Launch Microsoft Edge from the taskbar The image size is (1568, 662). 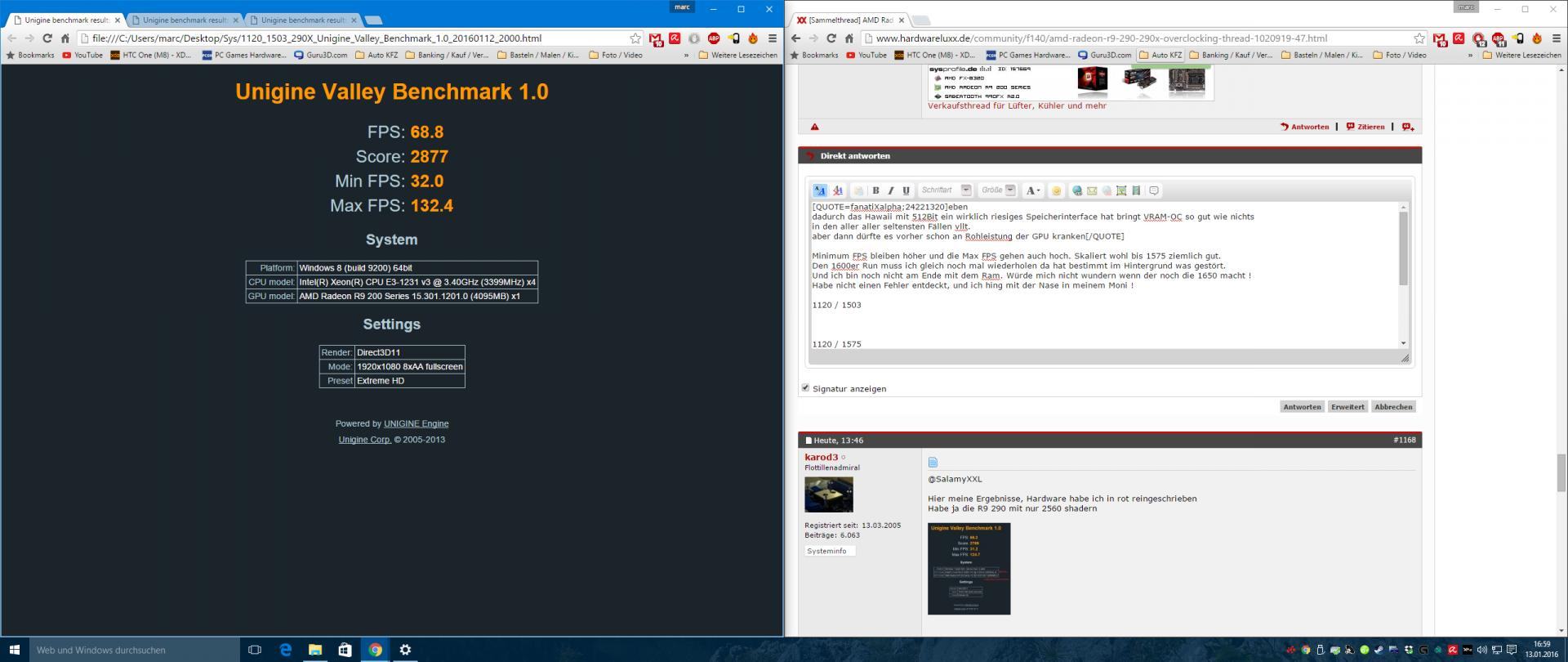(x=285, y=650)
